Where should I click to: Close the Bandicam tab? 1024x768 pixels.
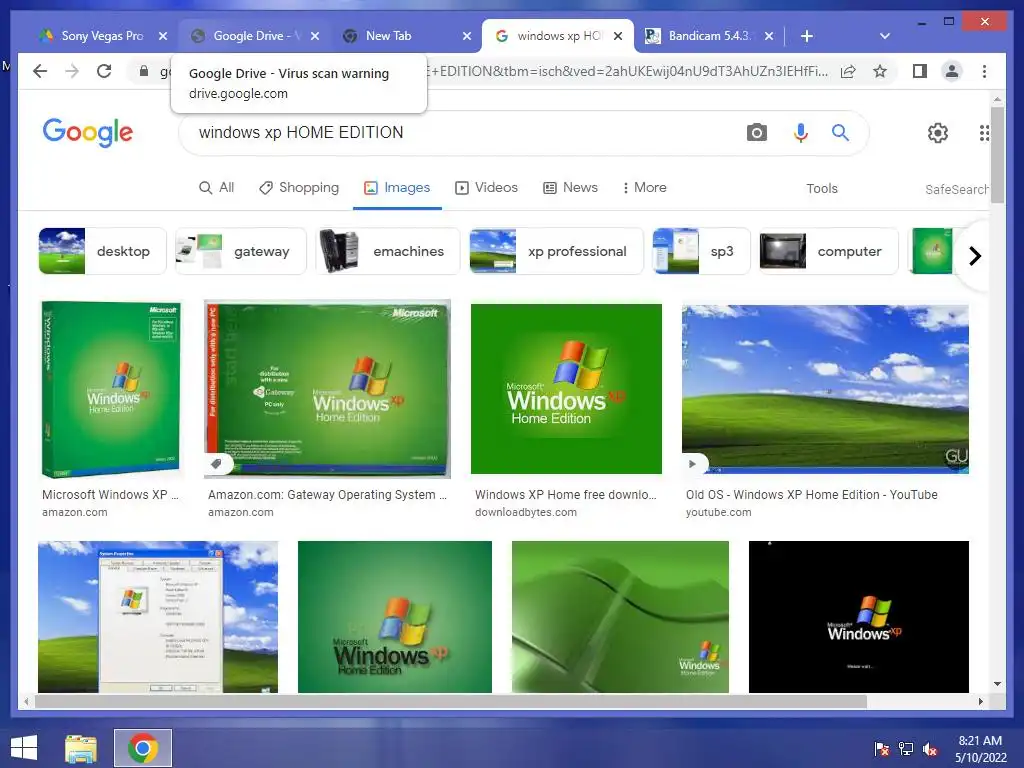(769, 36)
